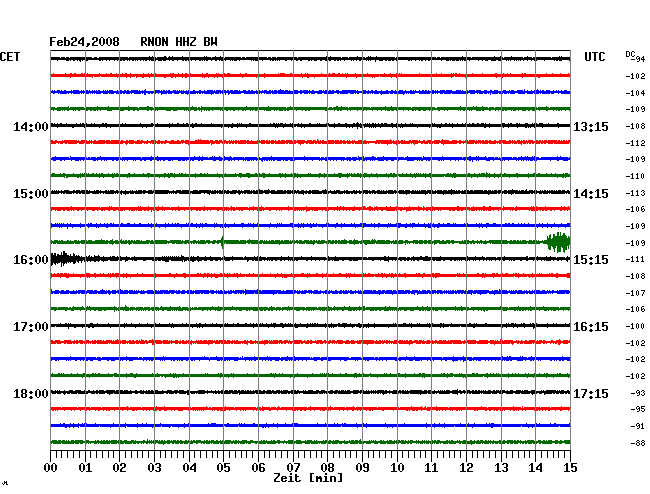The width and height of the screenshot is (650, 494).
Task: Click the 17:15 UTC time label
Action: point(591,393)
